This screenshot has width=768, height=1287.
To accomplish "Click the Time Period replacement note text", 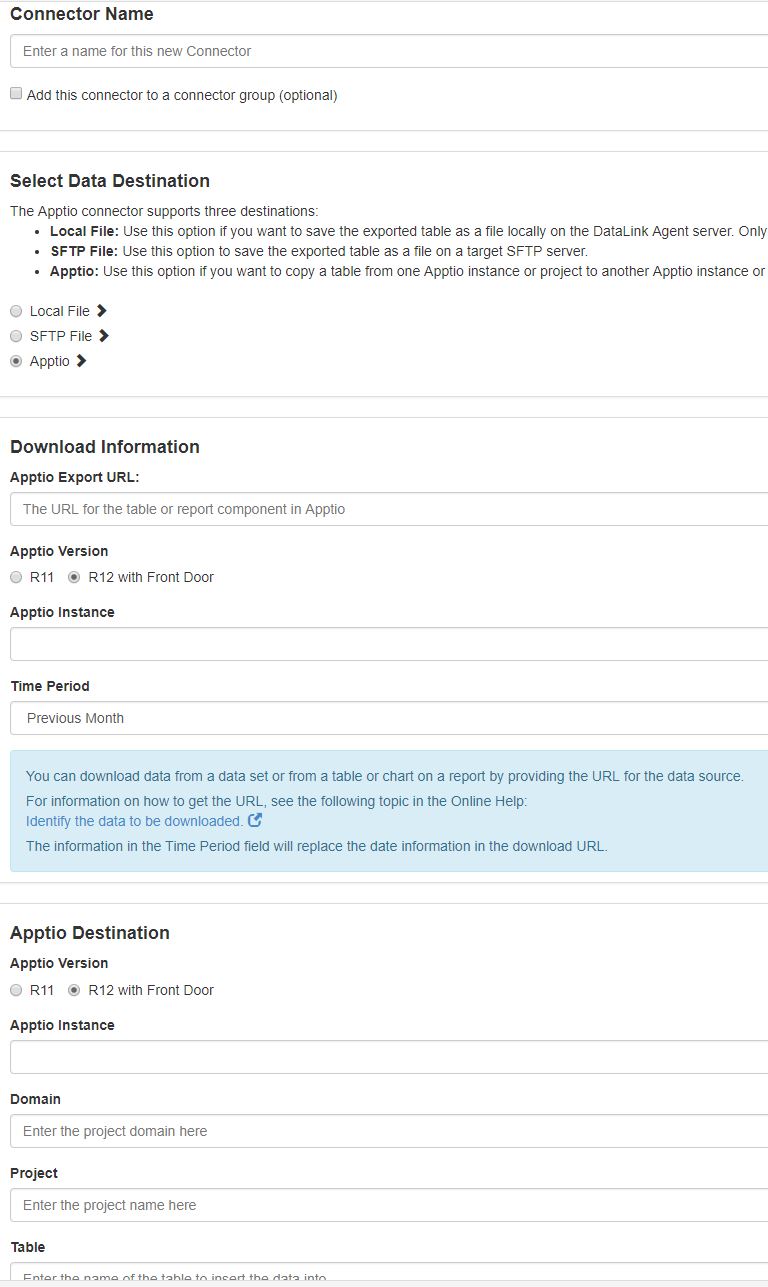I will tap(316, 846).
